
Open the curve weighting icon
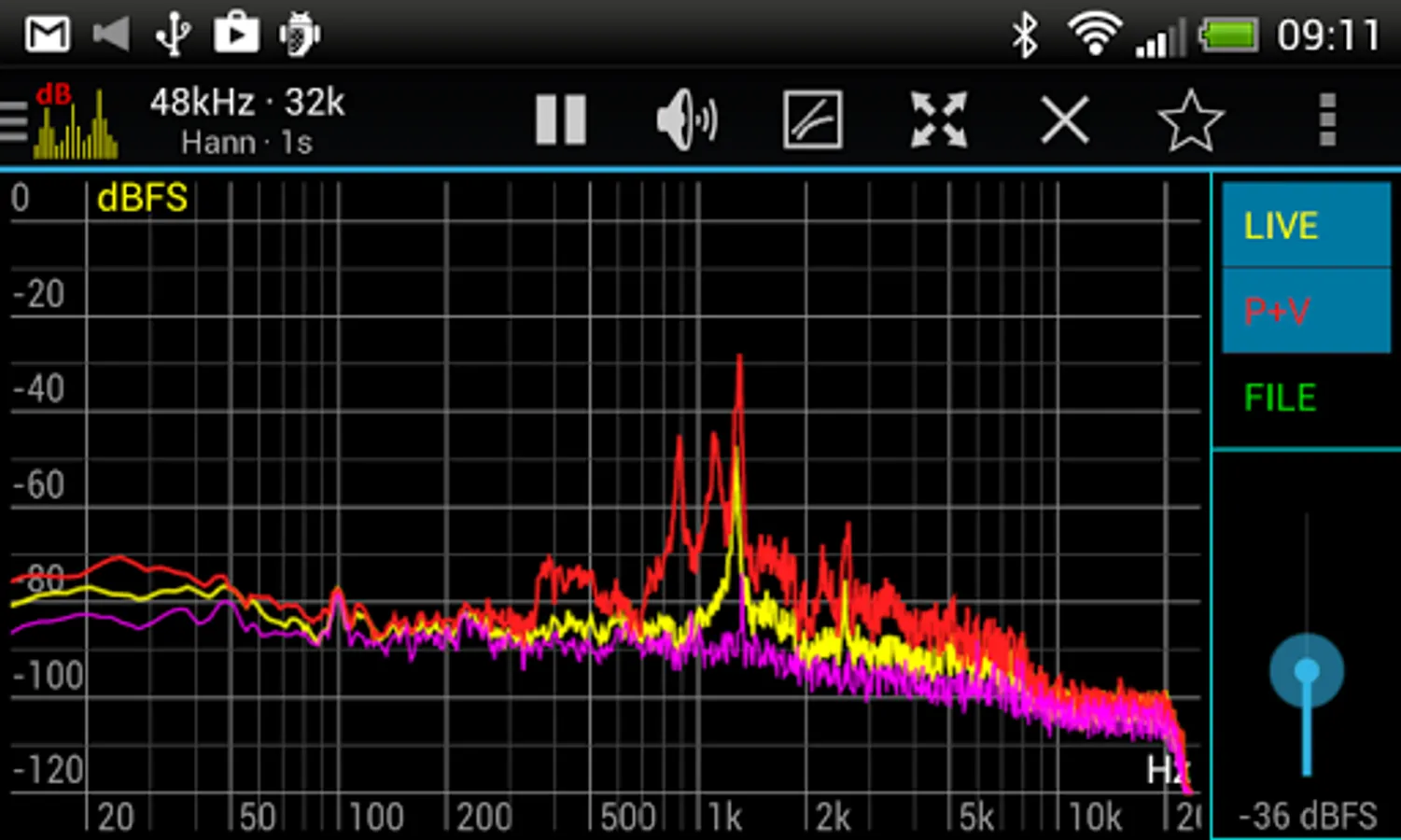[x=813, y=119]
